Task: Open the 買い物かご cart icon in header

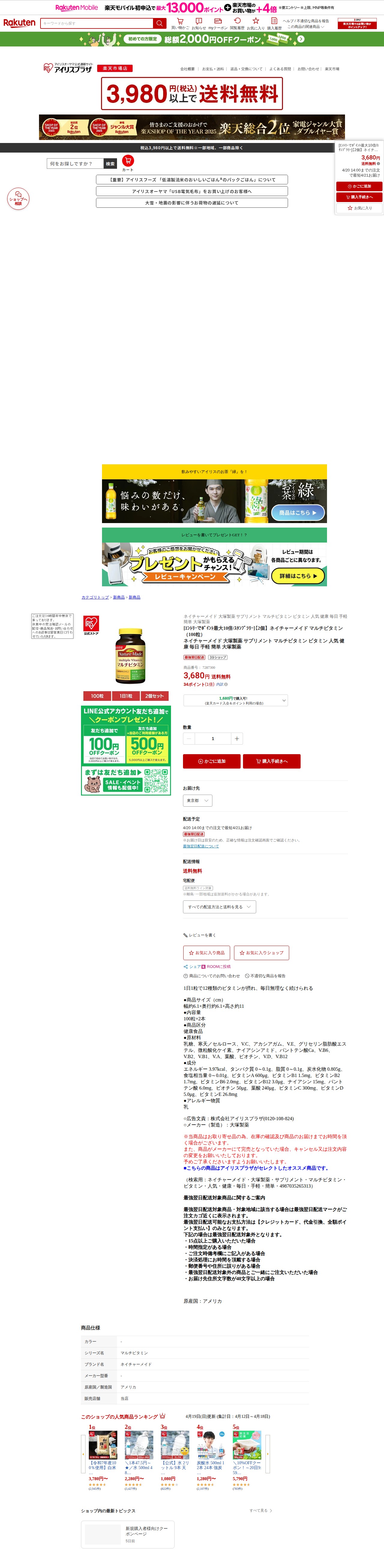Action: (x=180, y=23)
